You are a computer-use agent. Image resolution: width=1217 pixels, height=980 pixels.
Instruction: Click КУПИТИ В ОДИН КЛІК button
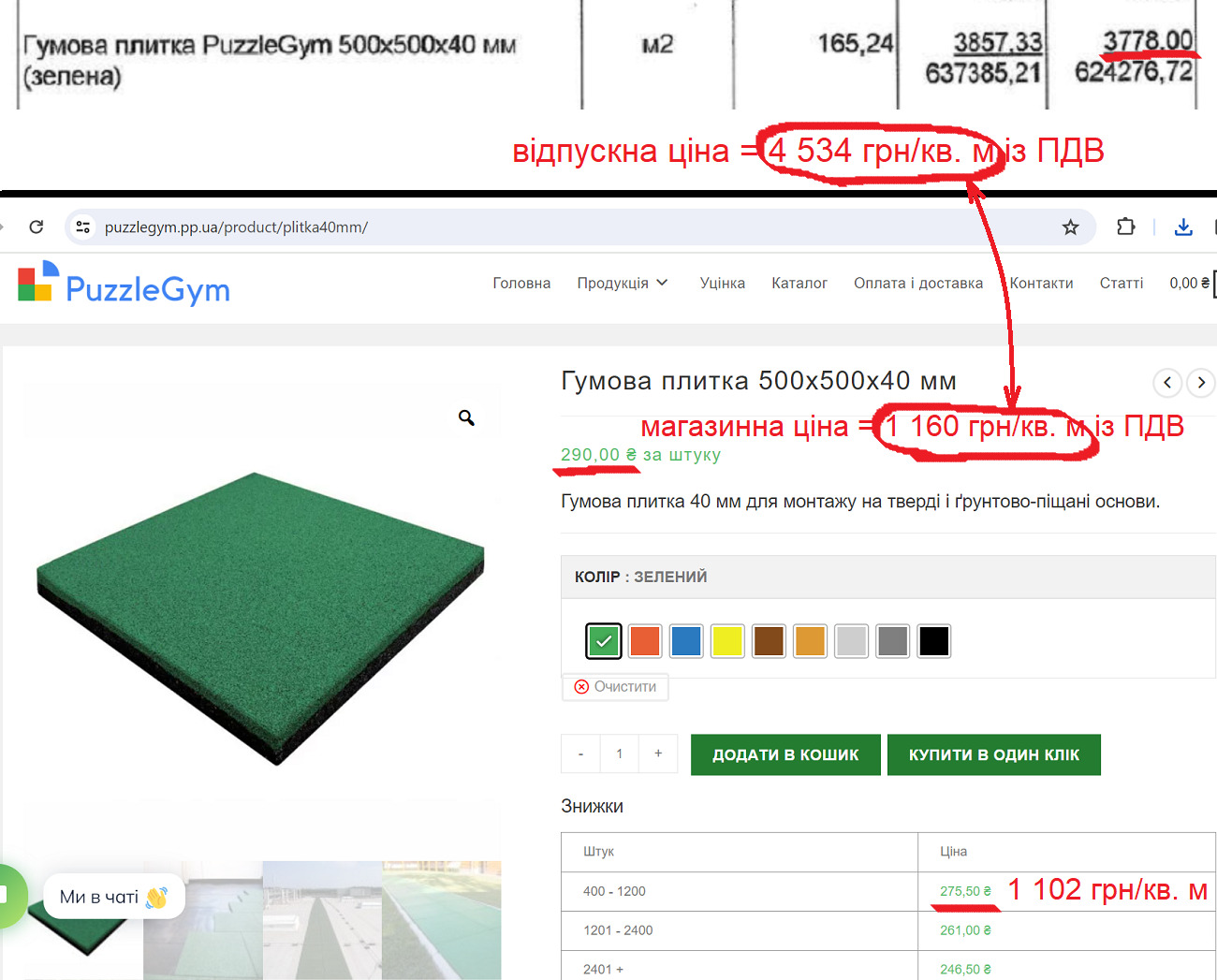(994, 754)
